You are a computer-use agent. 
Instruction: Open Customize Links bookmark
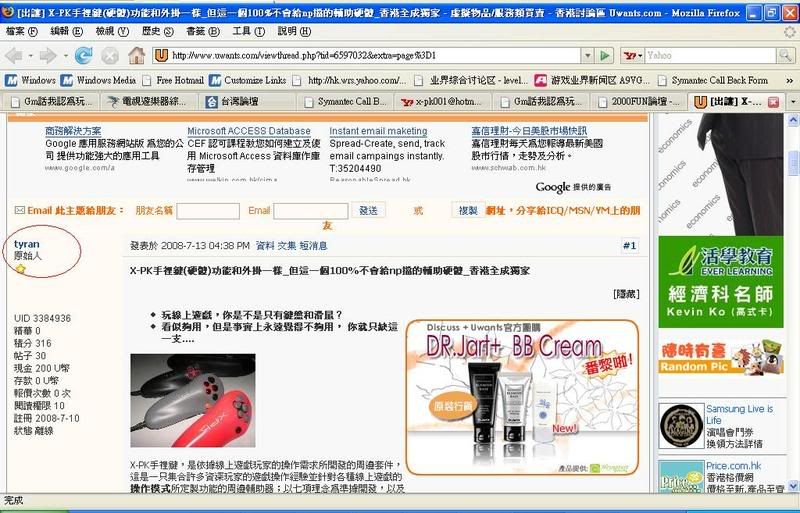[x=248, y=80]
